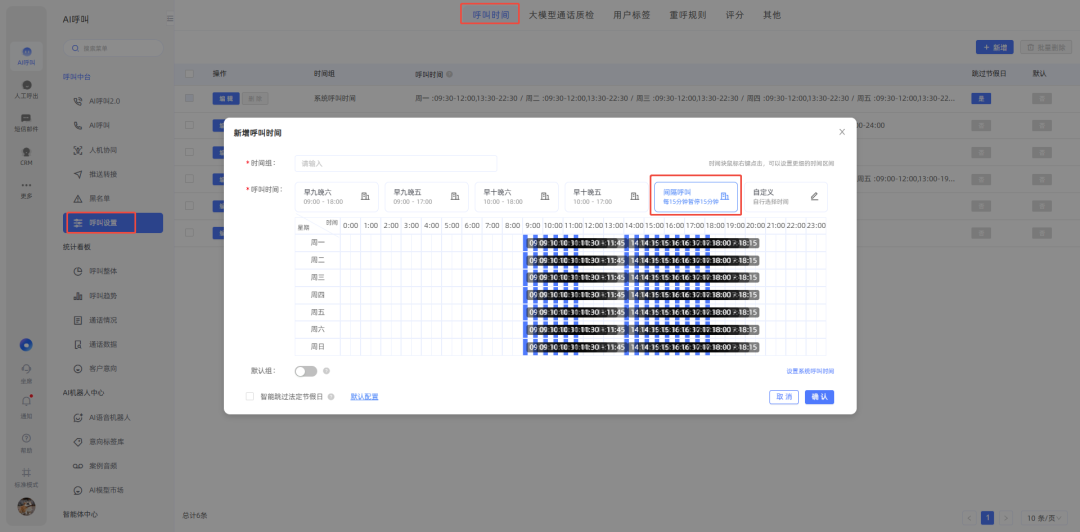1080x532 pixels.
Task: Switch to the 评分 tab
Action: point(735,14)
